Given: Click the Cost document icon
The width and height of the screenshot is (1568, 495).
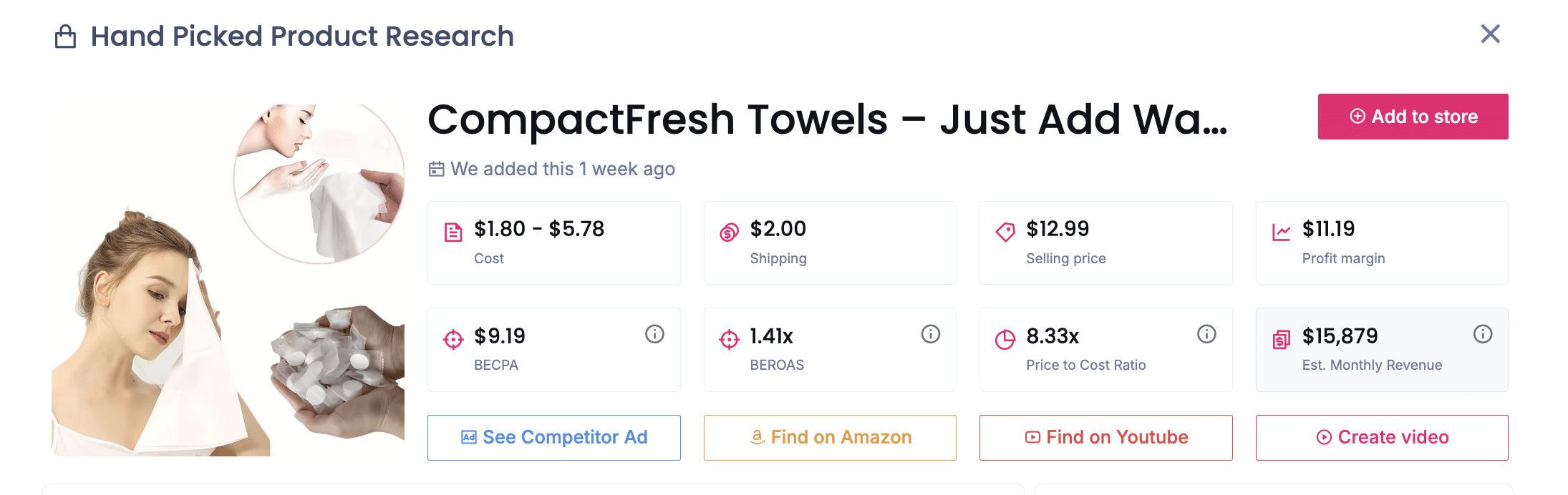Looking at the screenshot, I should click(452, 231).
